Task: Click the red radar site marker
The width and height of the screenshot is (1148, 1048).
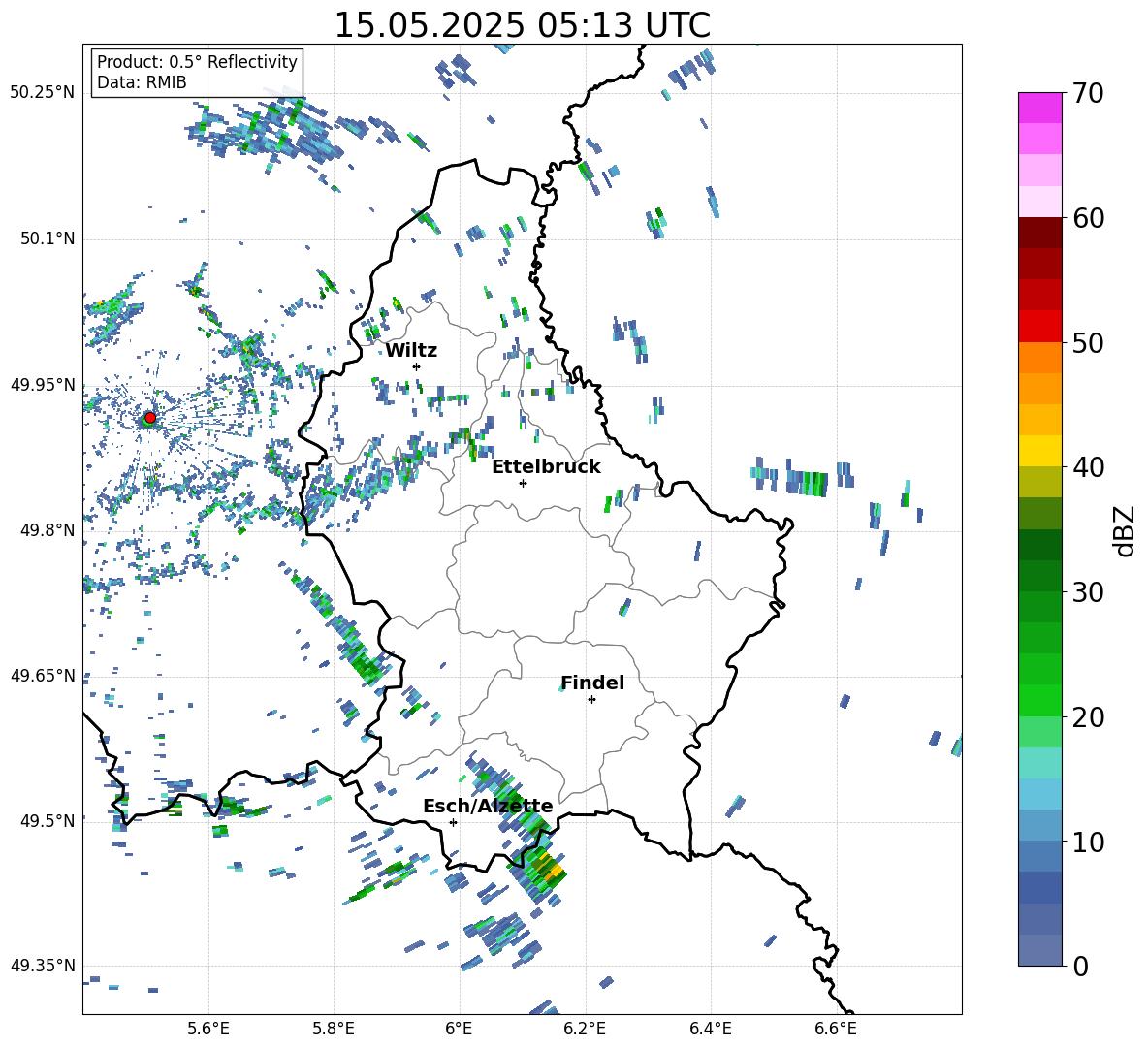Action: click(150, 418)
